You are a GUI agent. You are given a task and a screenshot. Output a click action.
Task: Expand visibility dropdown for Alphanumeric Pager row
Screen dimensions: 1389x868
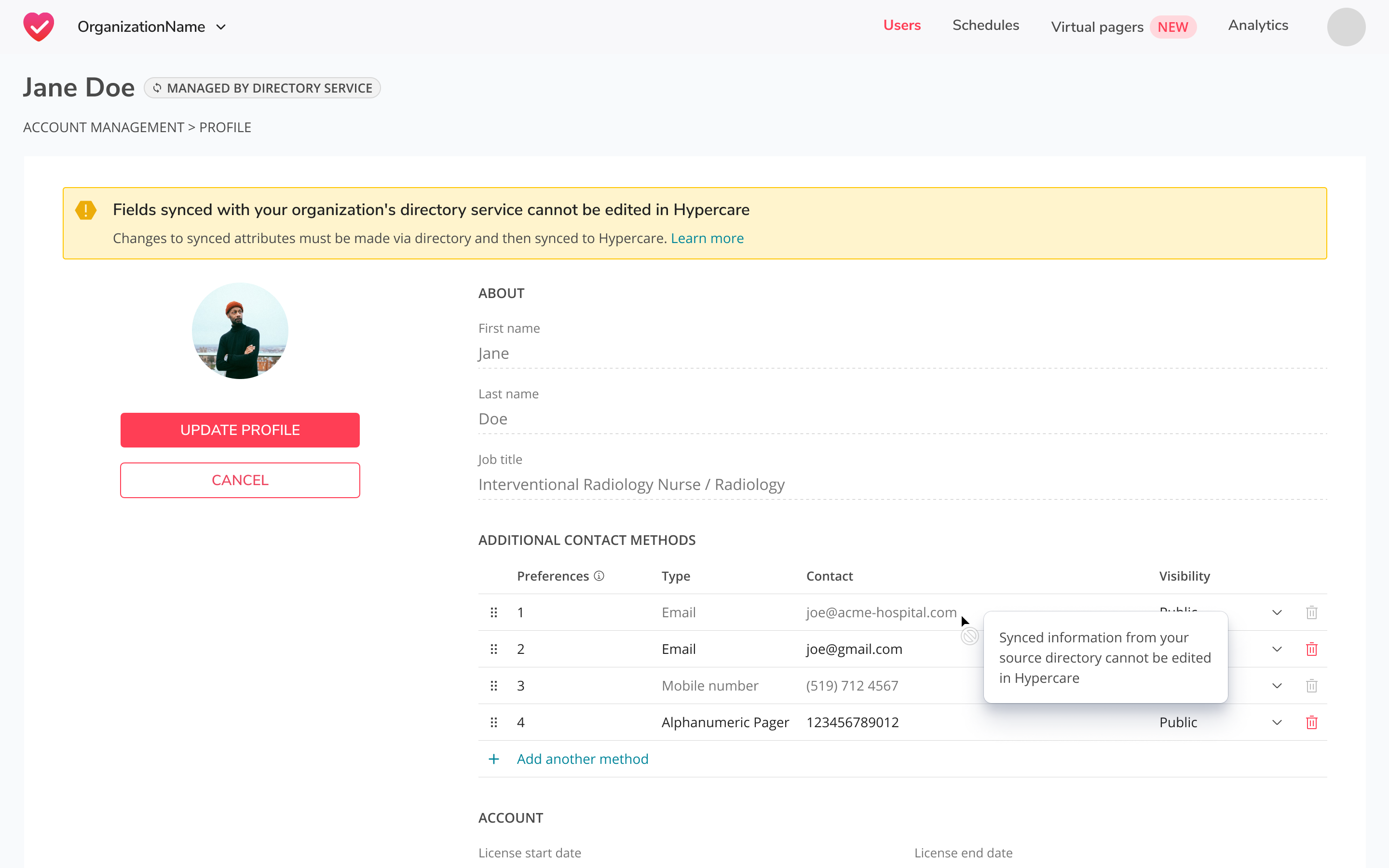click(1277, 723)
